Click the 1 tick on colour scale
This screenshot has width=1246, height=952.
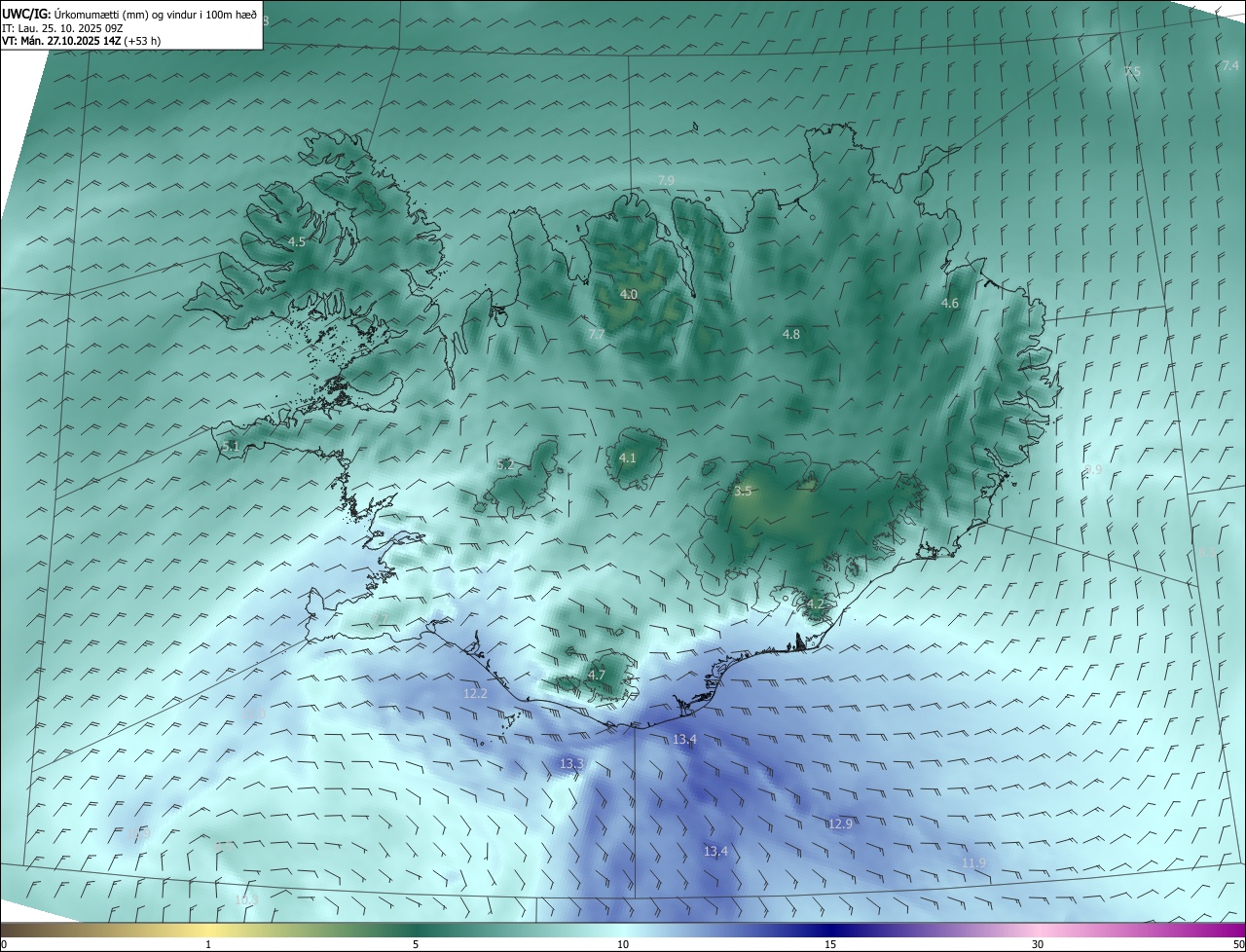[x=208, y=944]
